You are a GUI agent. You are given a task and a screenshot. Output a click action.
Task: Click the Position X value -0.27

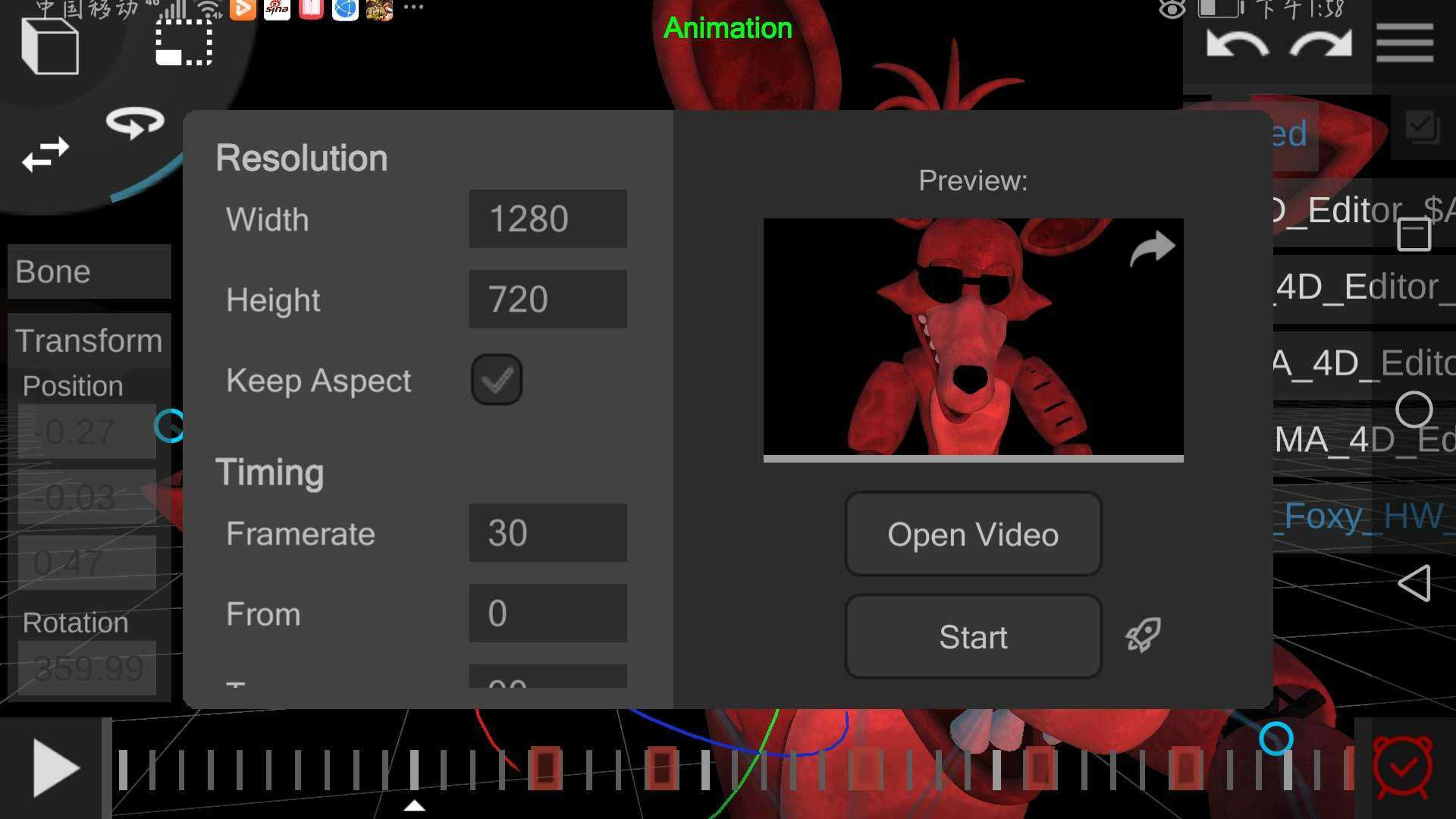86,431
